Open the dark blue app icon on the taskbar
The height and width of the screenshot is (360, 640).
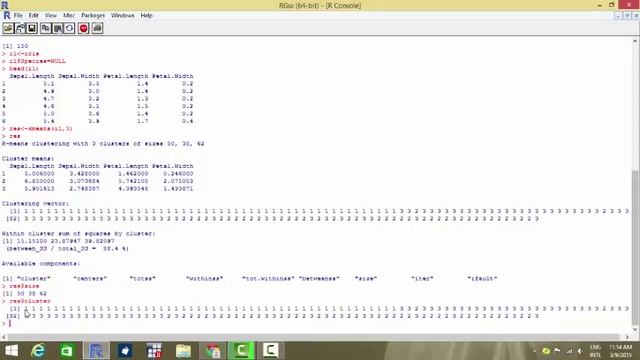pyautogui.click(x=125, y=351)
